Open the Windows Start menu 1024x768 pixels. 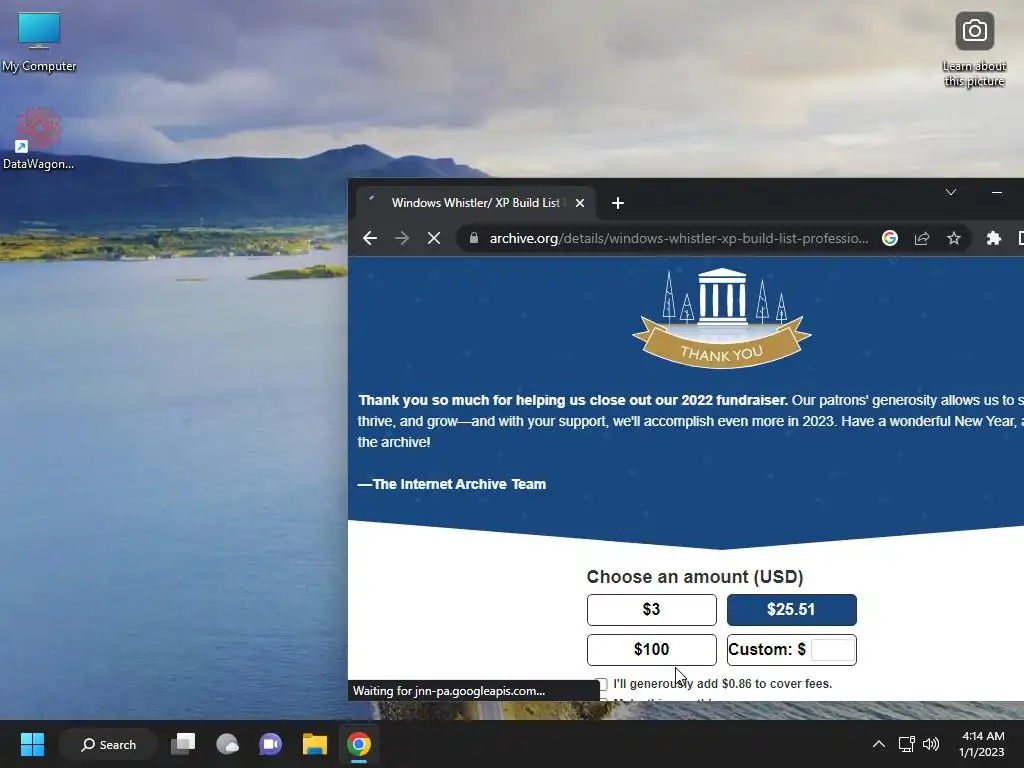tap(32, 744)
